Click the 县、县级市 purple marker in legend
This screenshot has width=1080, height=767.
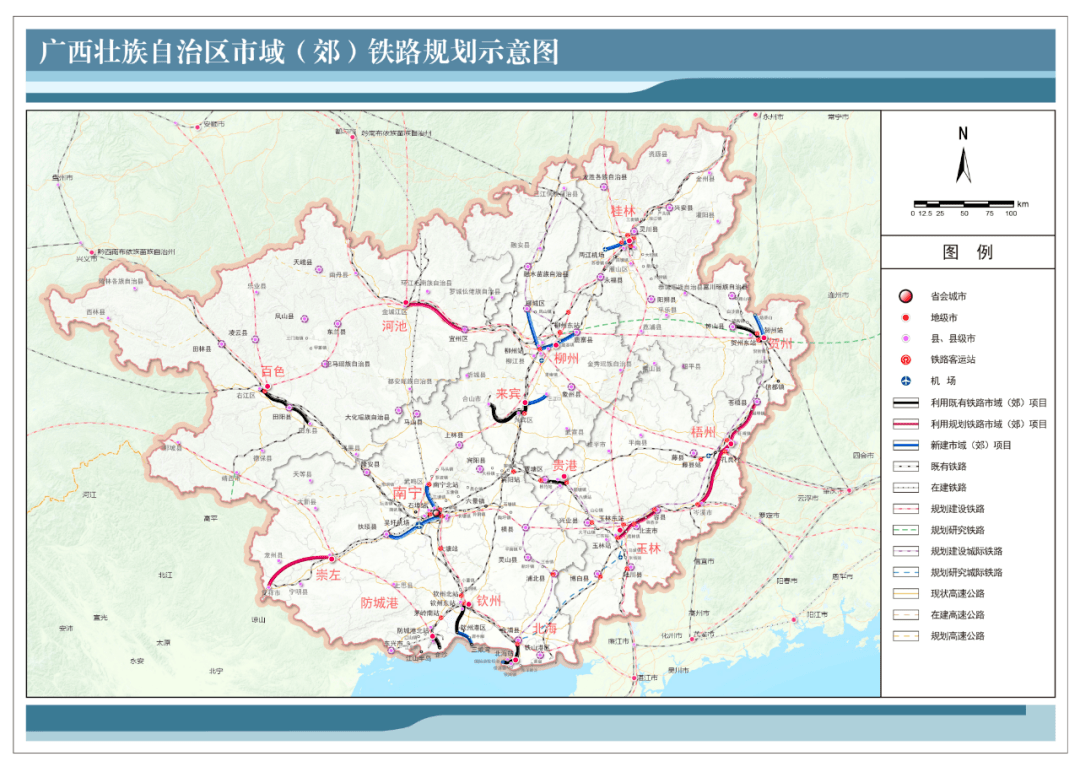(904, 336)
